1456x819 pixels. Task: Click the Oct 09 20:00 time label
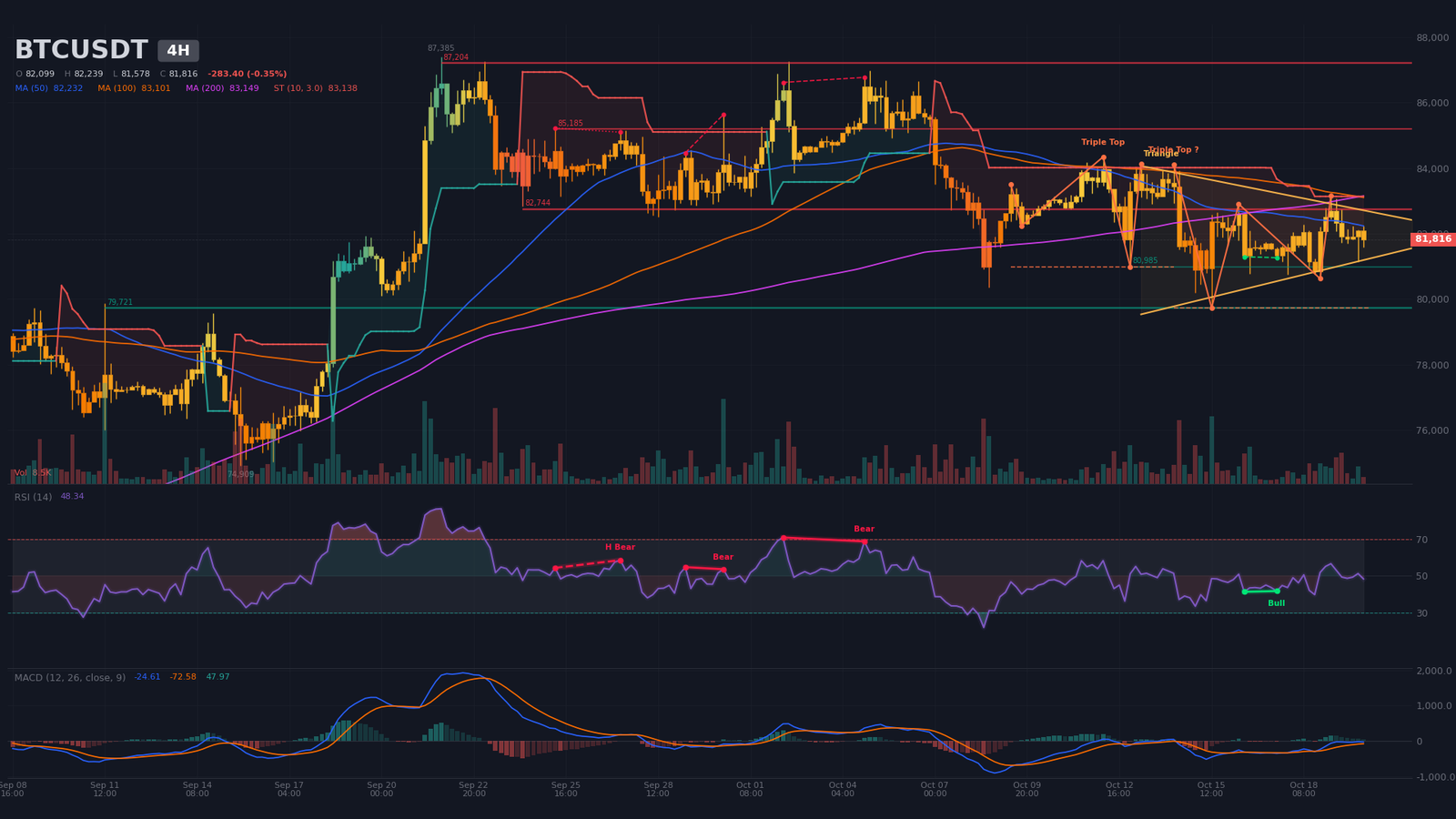tap(1027, 789)
